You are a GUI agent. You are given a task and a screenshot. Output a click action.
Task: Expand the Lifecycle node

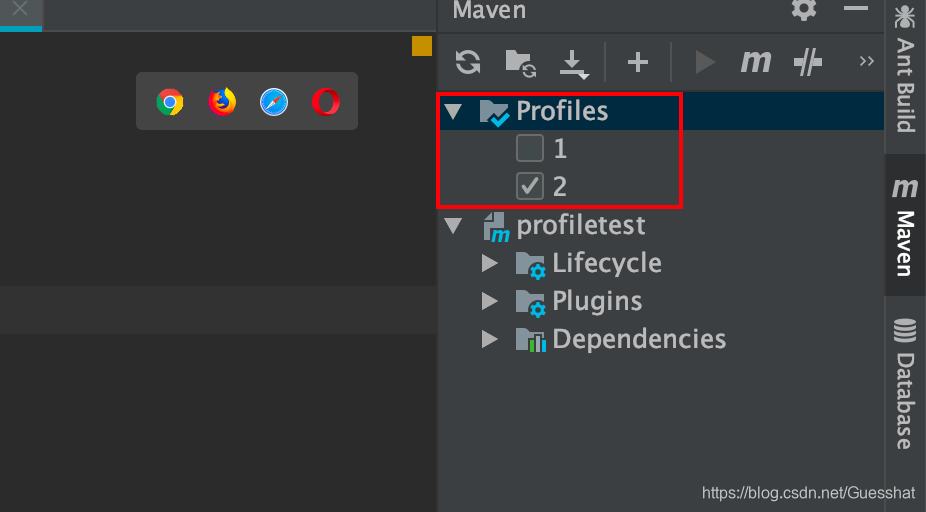coord(490,263)
